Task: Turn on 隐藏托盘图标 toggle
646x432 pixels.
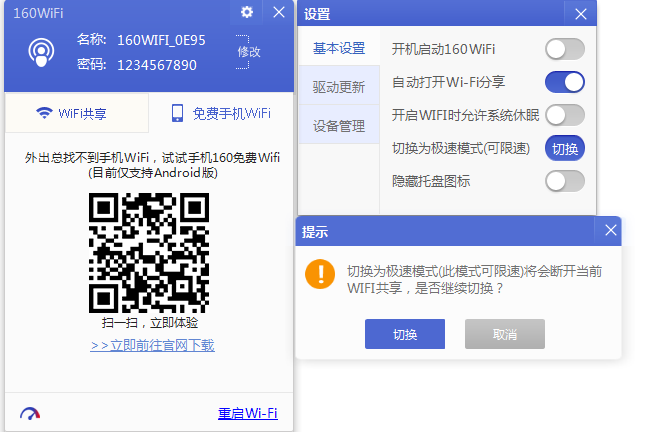Action: pos(565,181)
